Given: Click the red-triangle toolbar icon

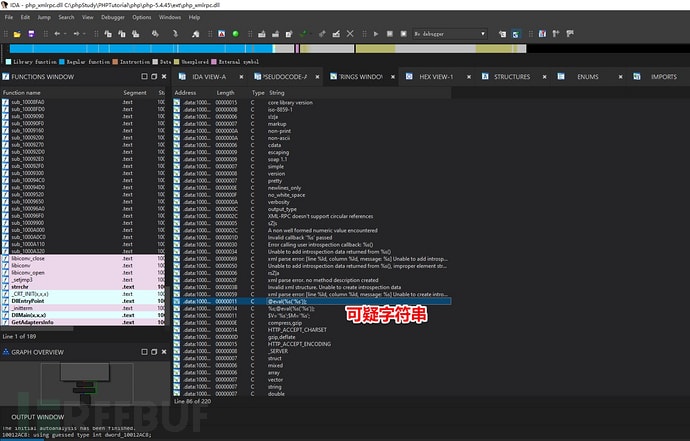Looking at the screenshot, I should point(221,34).
